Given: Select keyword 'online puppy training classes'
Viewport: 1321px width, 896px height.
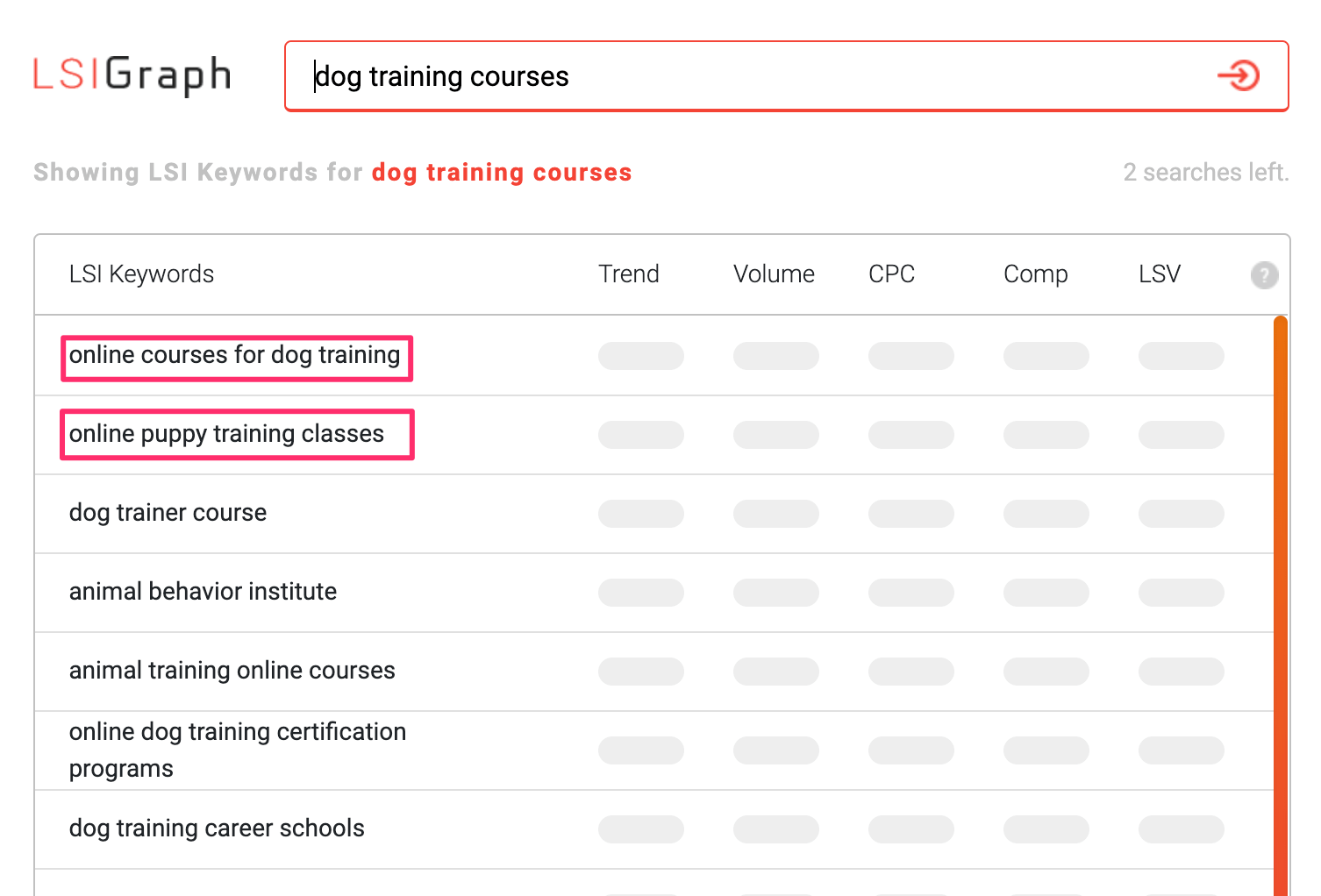Looking at the screenshot, I should pyautogui.click(x=227, y=434).
